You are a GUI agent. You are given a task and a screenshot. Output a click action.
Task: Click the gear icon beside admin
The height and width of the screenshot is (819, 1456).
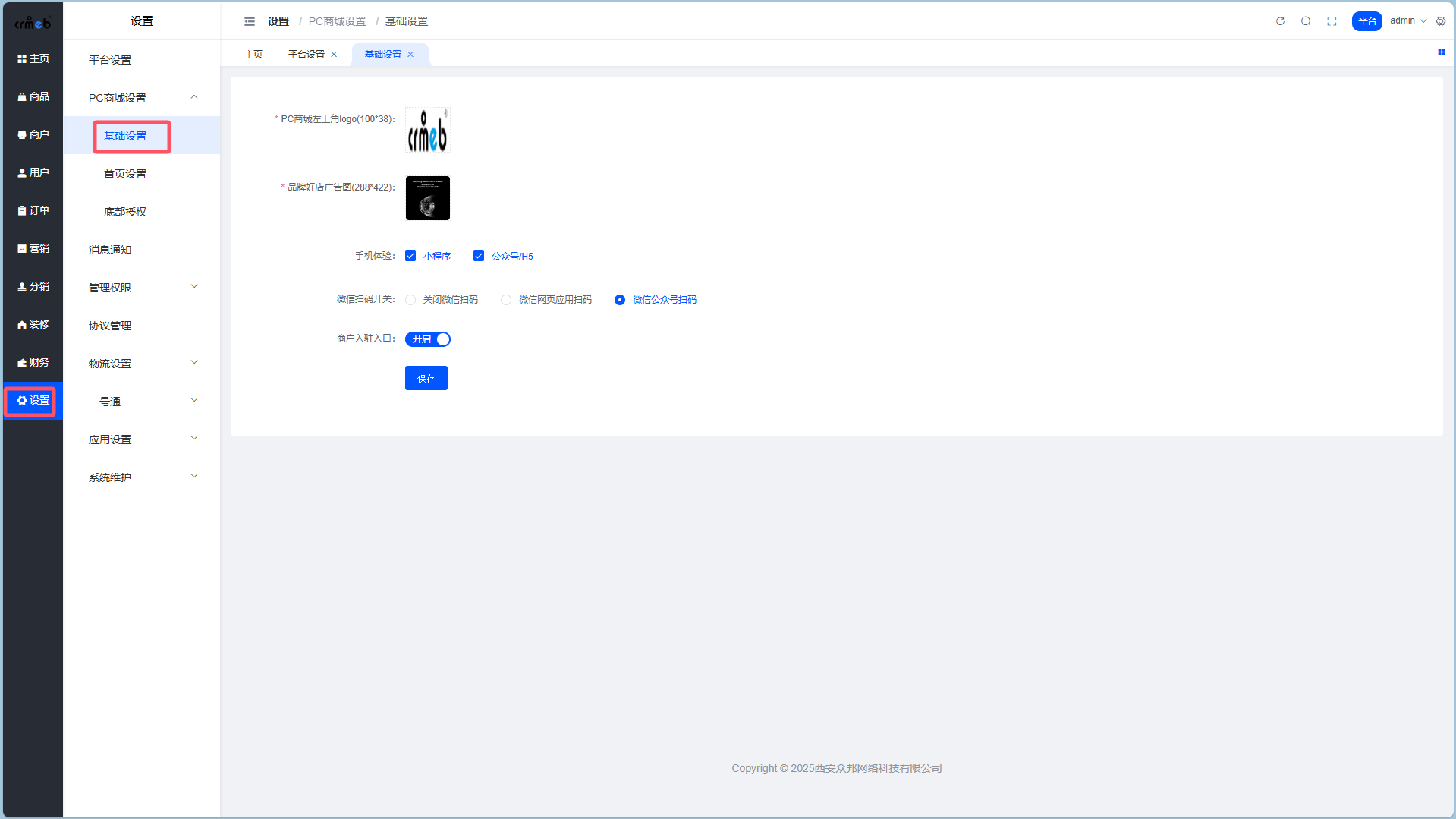click(x=1441, y=21)
